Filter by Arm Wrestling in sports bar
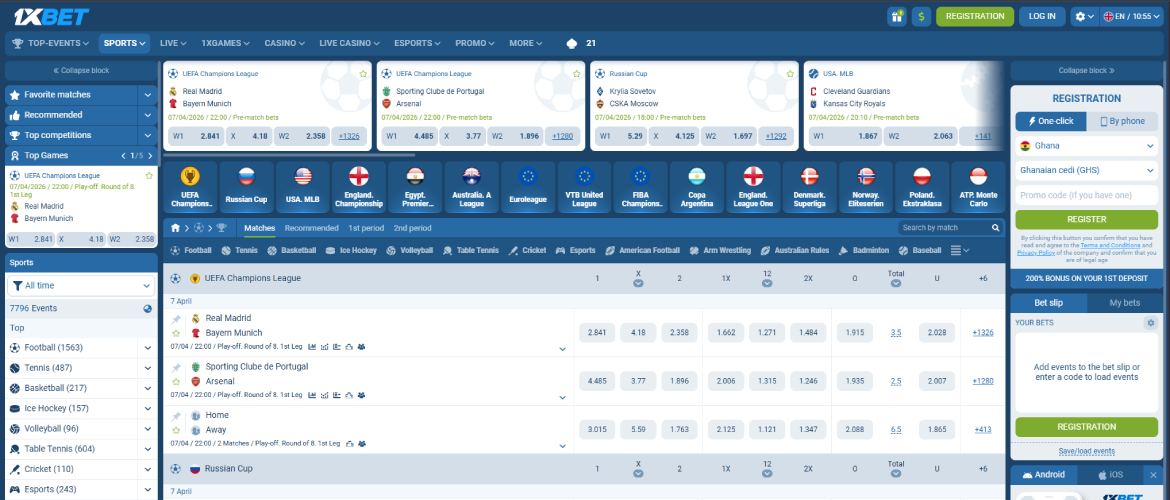Screen dimensions: 1170x500 (720, 251)
